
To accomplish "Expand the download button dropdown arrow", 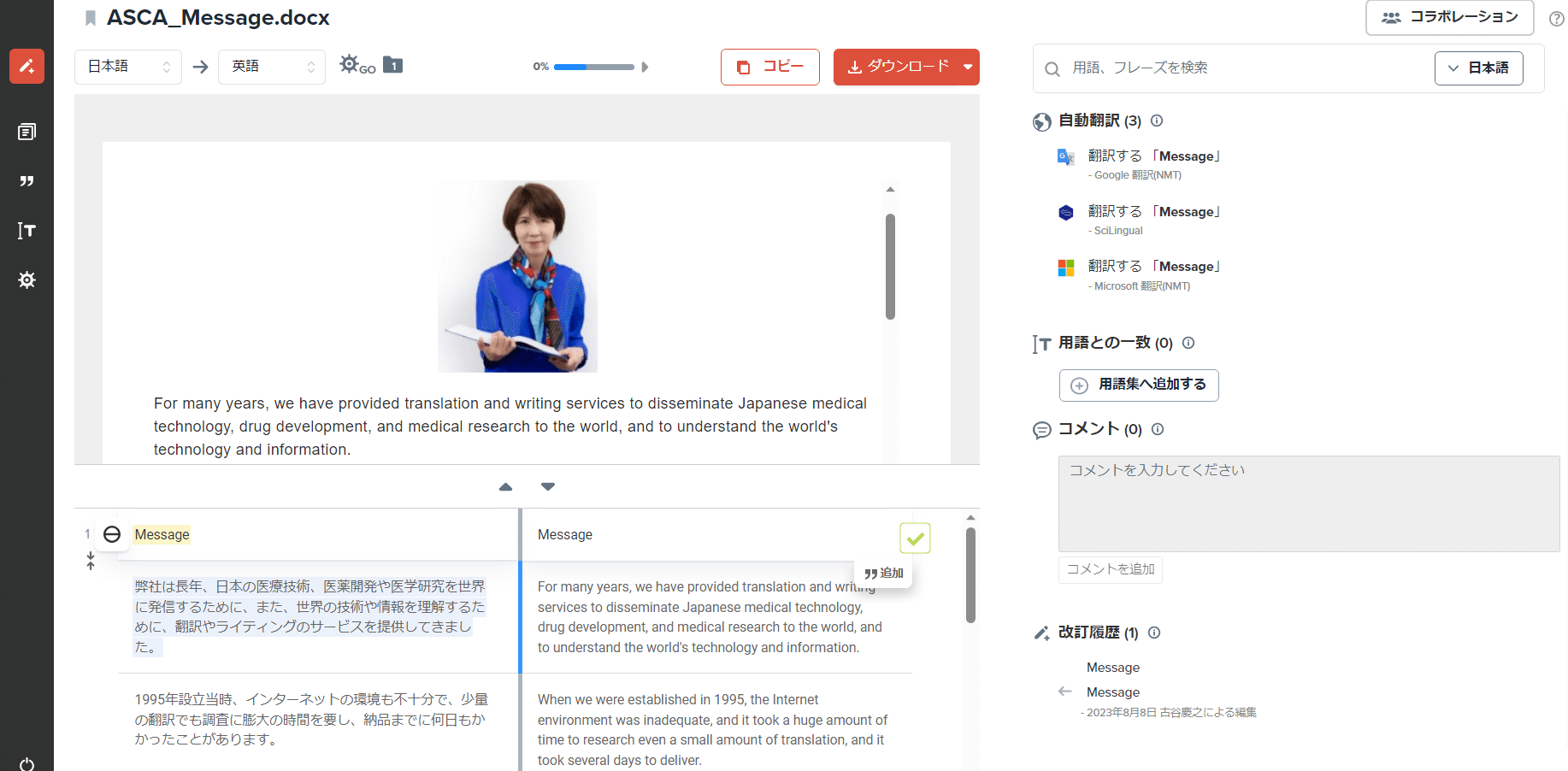I will (968, 67).
